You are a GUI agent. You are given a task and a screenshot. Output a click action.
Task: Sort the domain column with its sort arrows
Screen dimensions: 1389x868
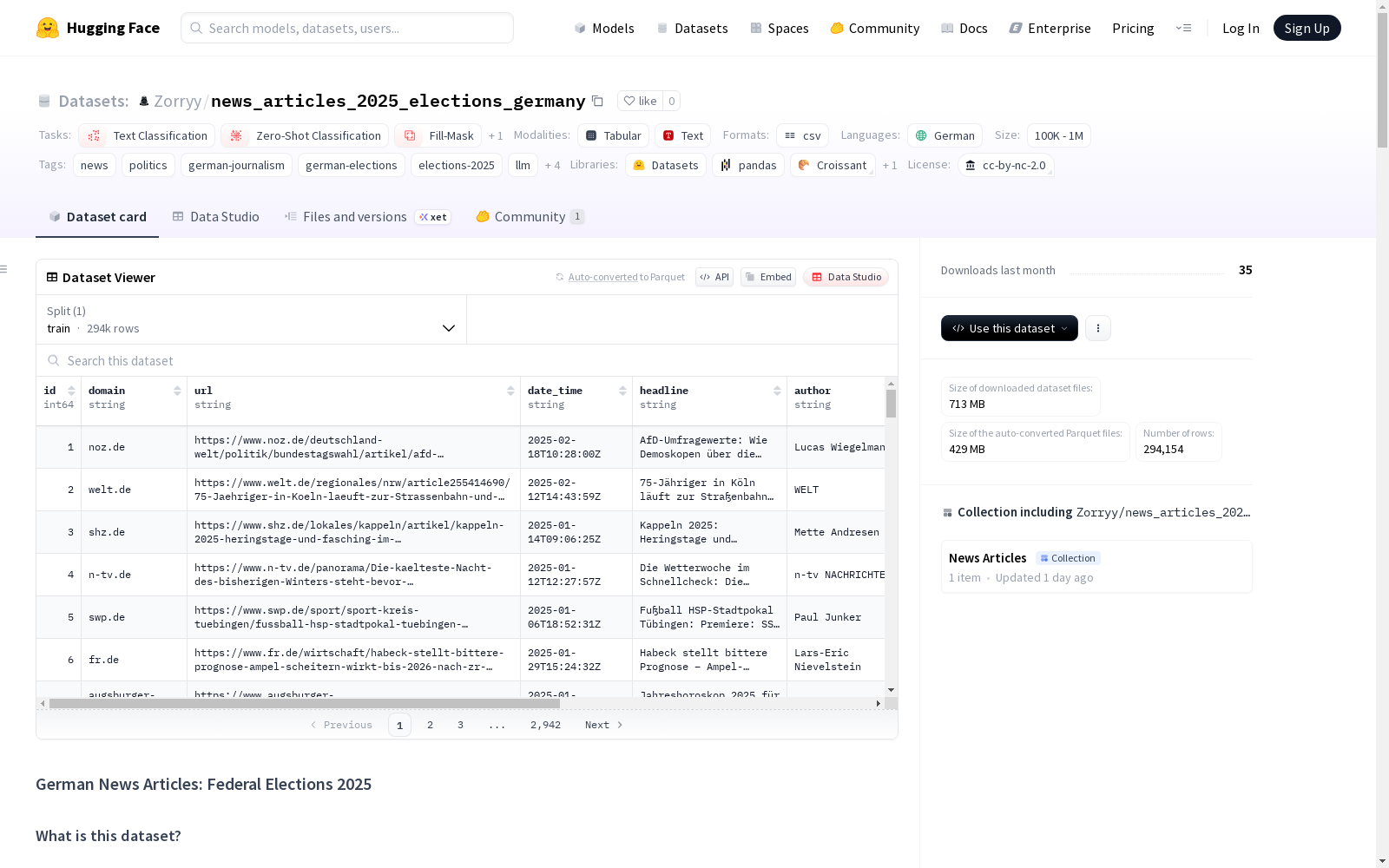(177, 391)
